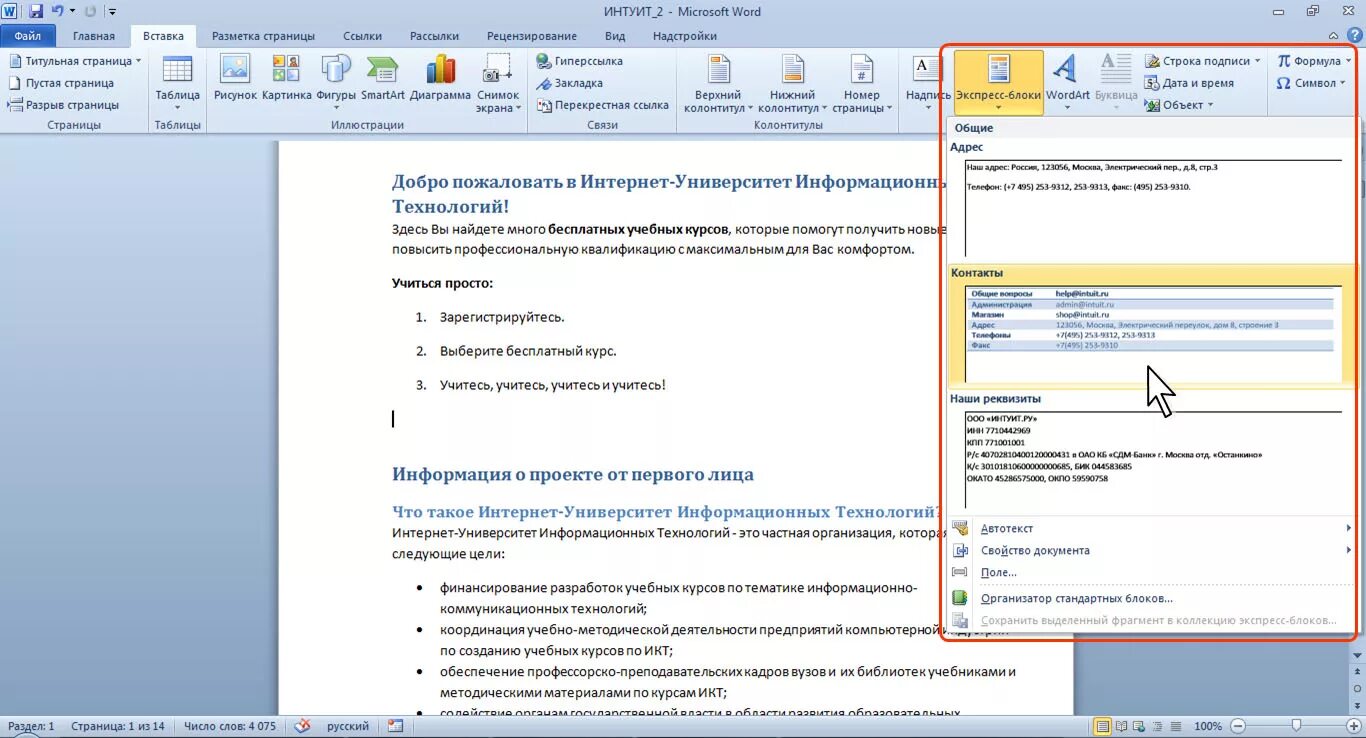This screenshot has width=1366, height=738.
Task: Insert the Контакты quick part block
Action: tap(1152, 325)
